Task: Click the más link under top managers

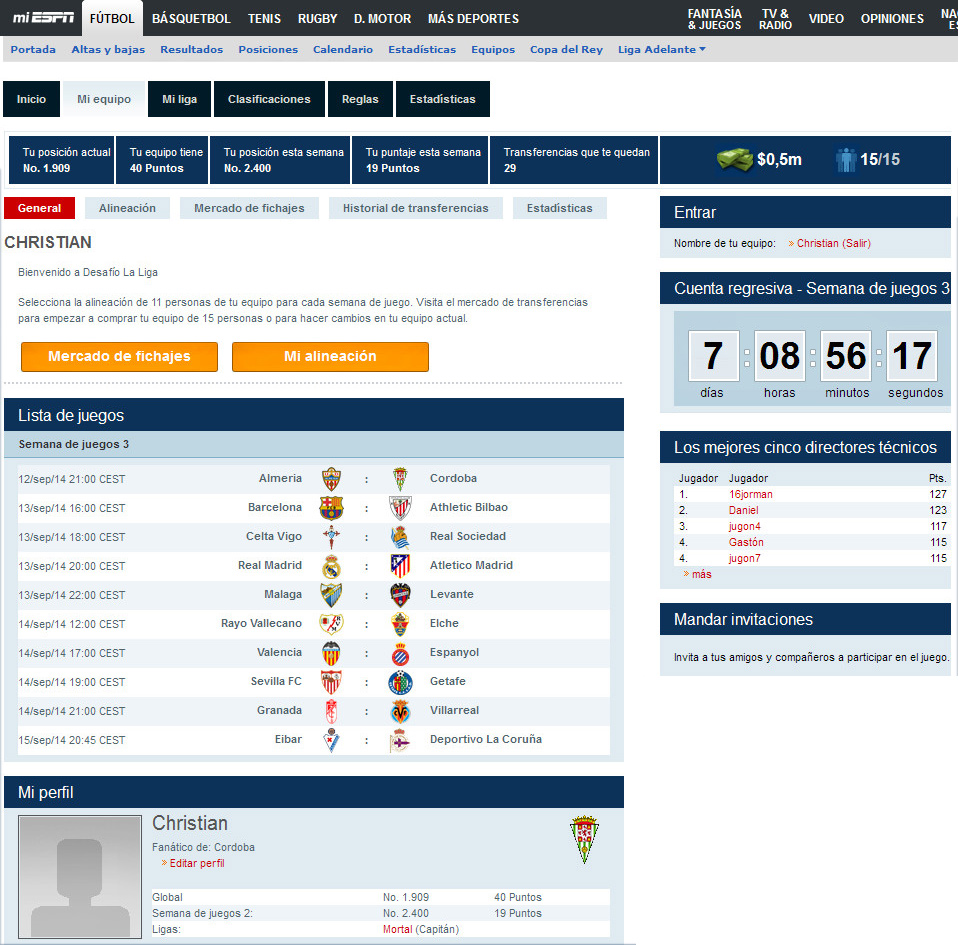Action: 701,574
